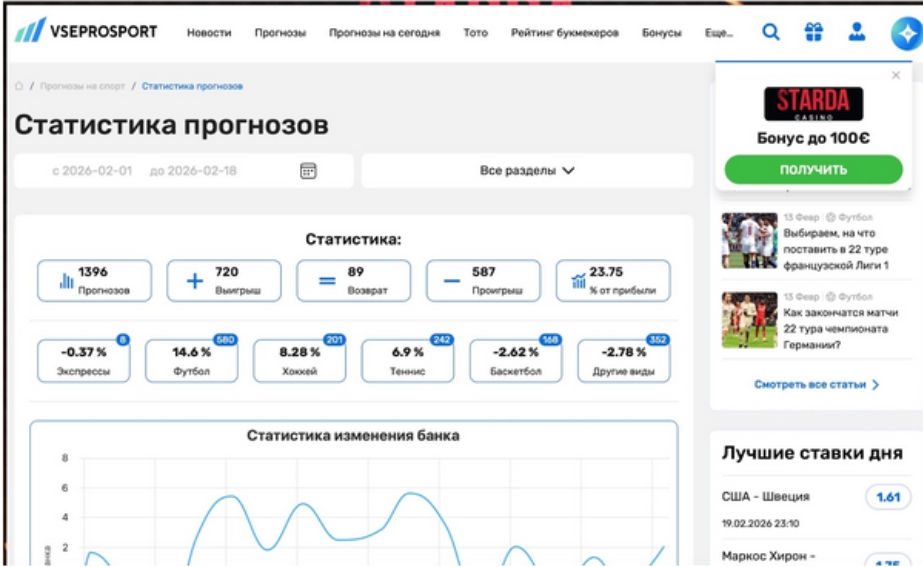Close the Starda casino ad popup
Screen dimensions: 923x567
point(895,75)
